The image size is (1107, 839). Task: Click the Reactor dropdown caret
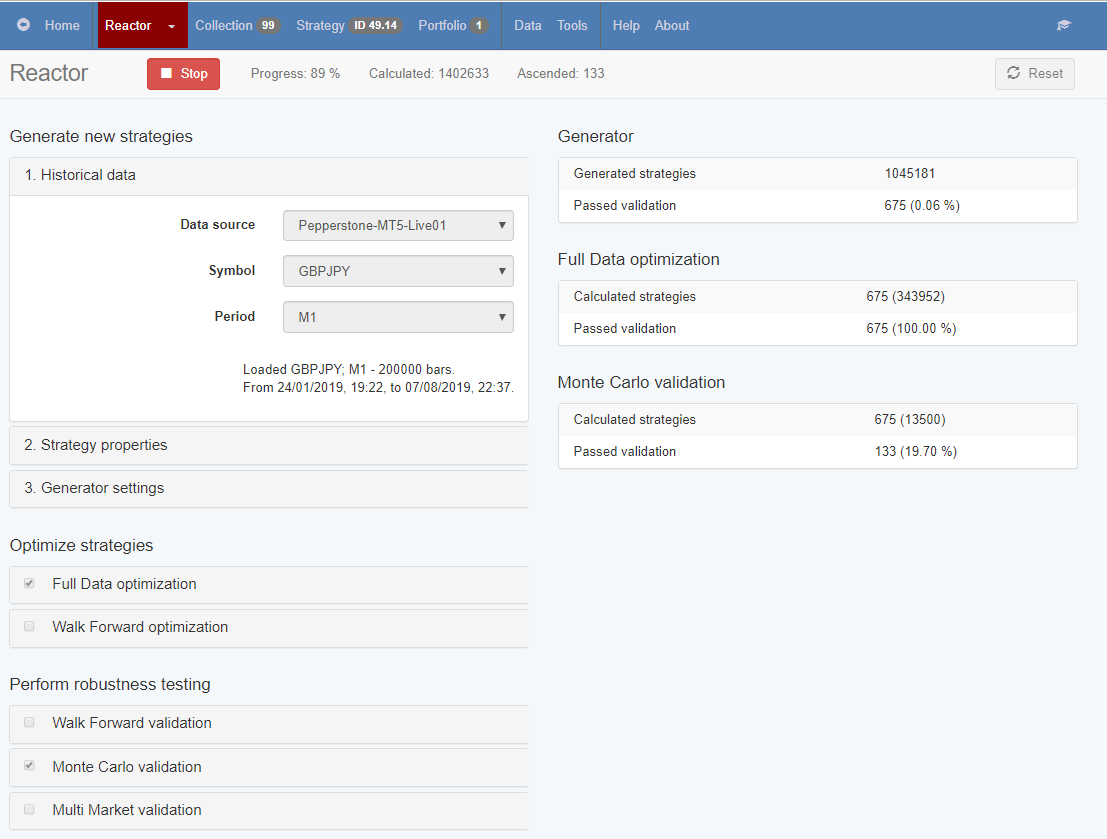click(x=171, y=26)
